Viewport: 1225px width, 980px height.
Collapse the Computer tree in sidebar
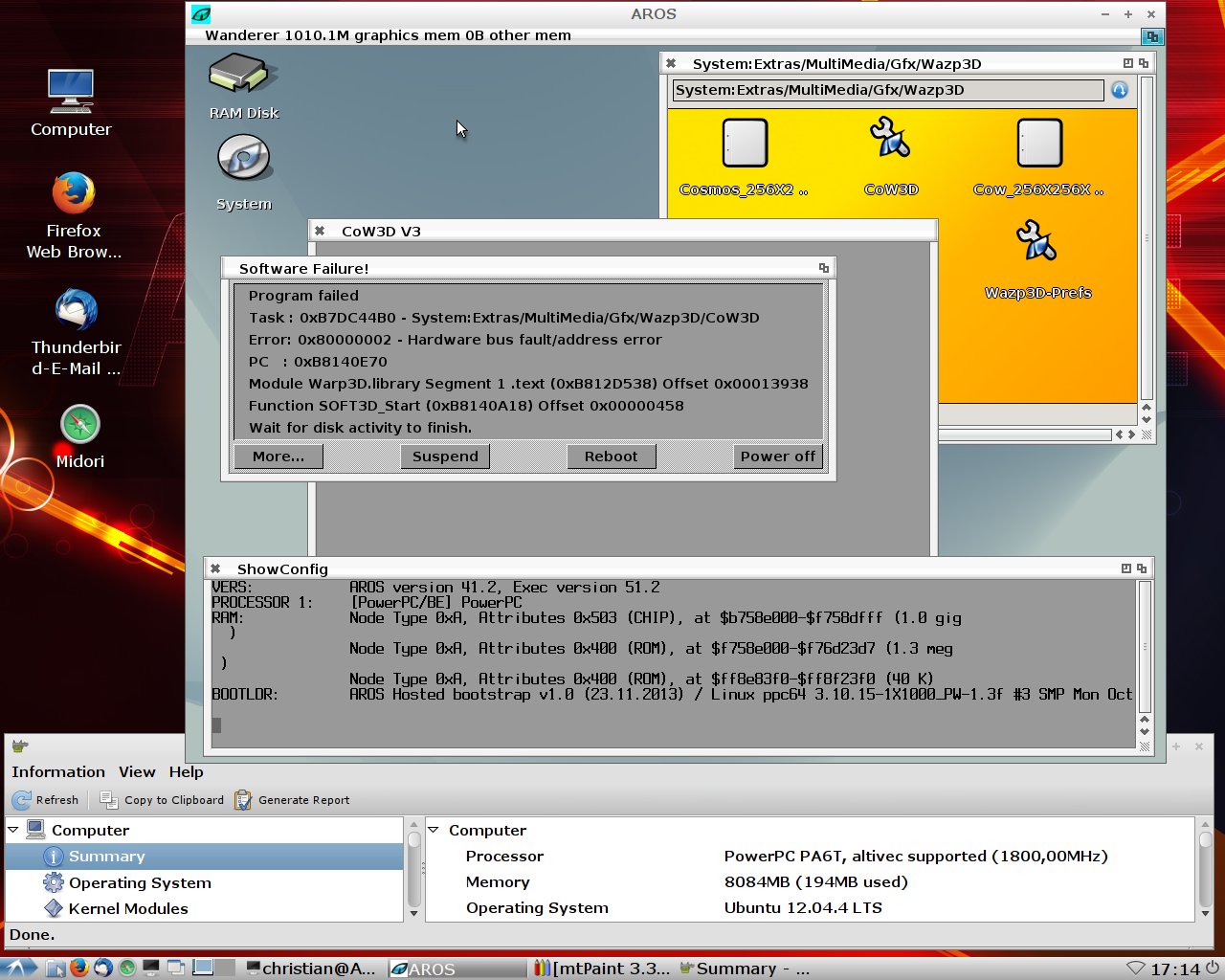pos(13,830)
